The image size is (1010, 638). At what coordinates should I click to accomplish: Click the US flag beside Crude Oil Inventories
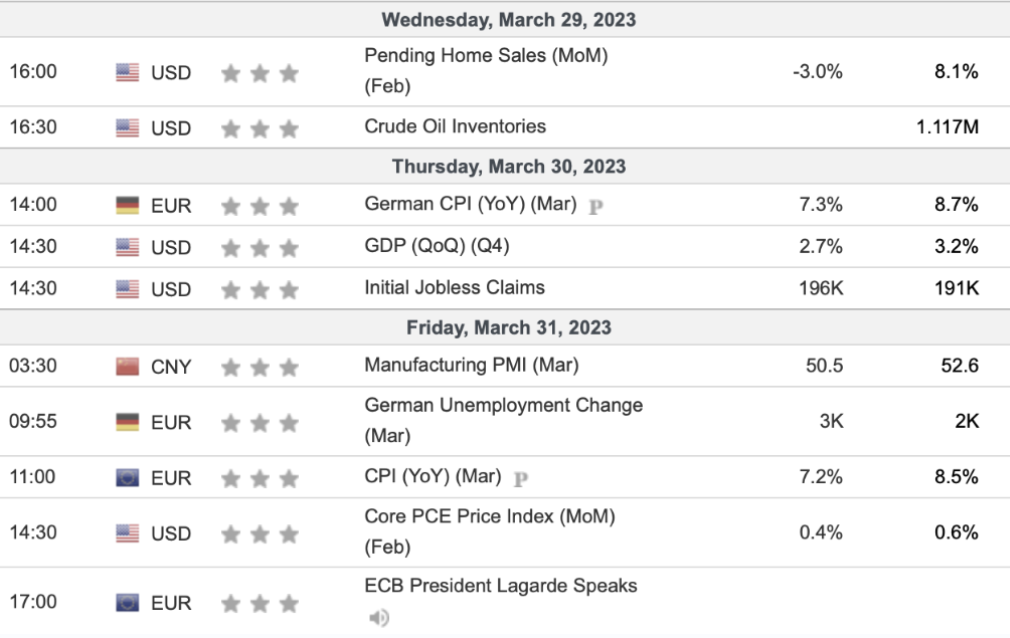coord(128,128)
